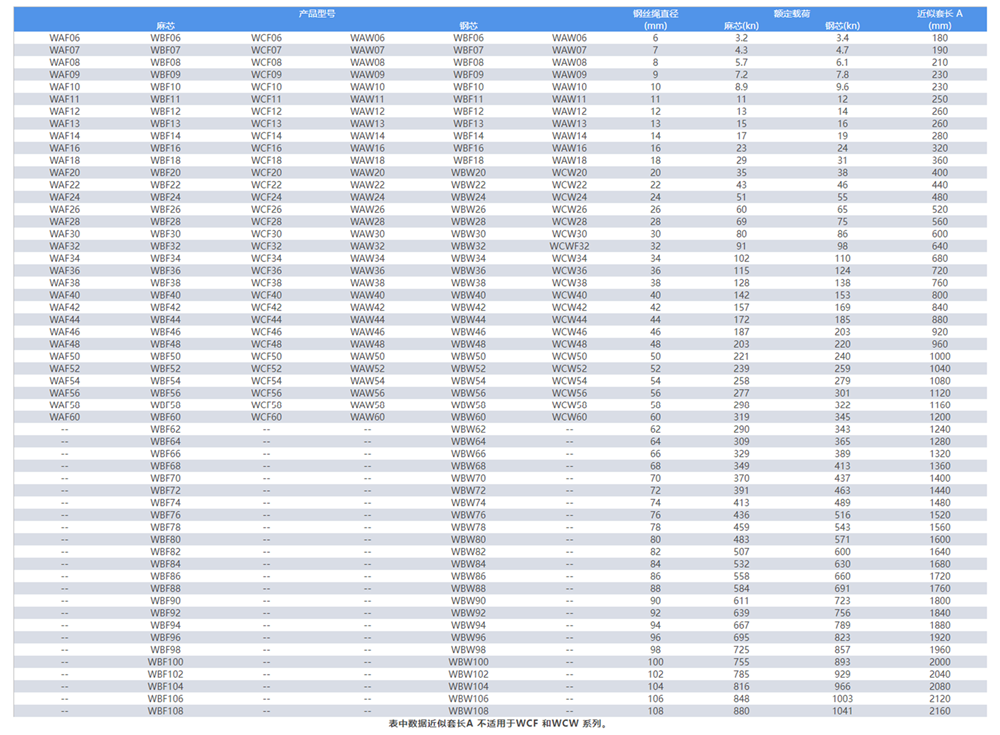The image size is (1000, 735).
Task: Click the WCWF32 model cell
Action: click(x=569, y=246)
